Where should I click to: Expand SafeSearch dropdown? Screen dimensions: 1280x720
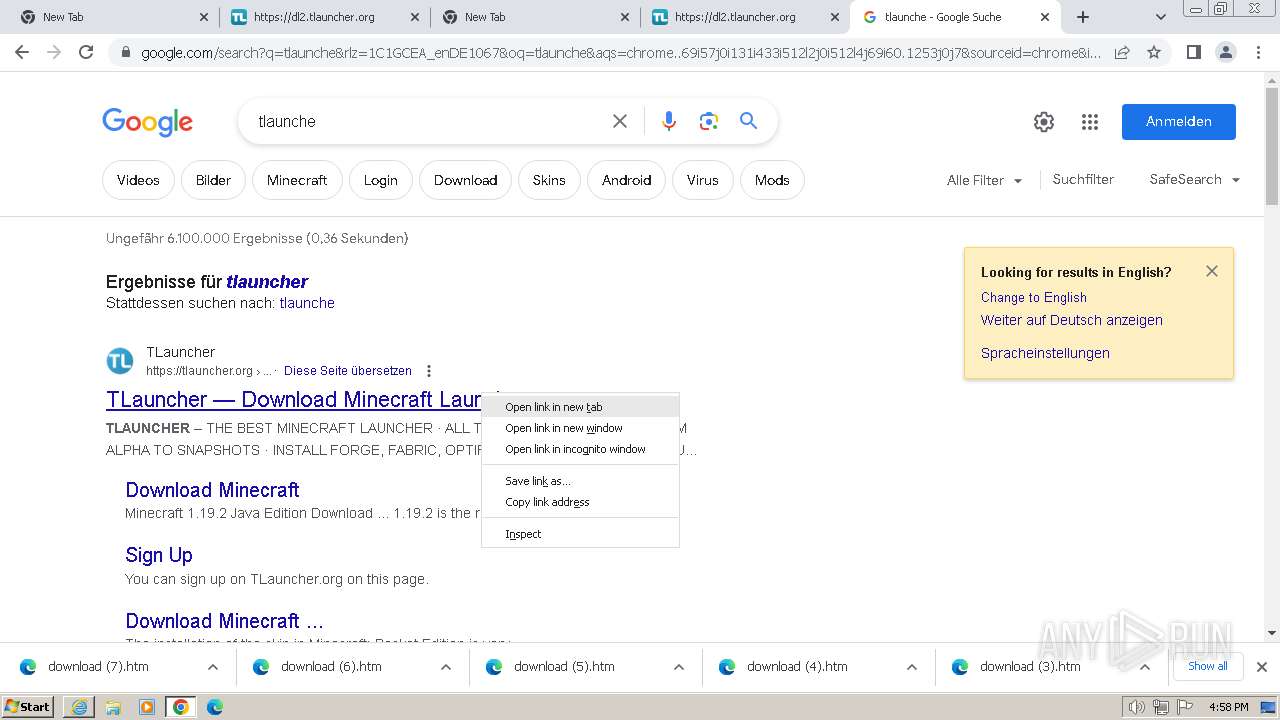(1195, 180)
